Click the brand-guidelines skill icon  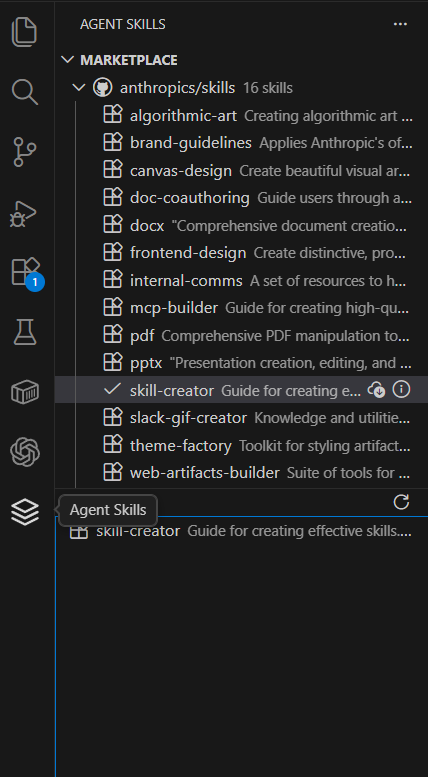pos(112,143)
